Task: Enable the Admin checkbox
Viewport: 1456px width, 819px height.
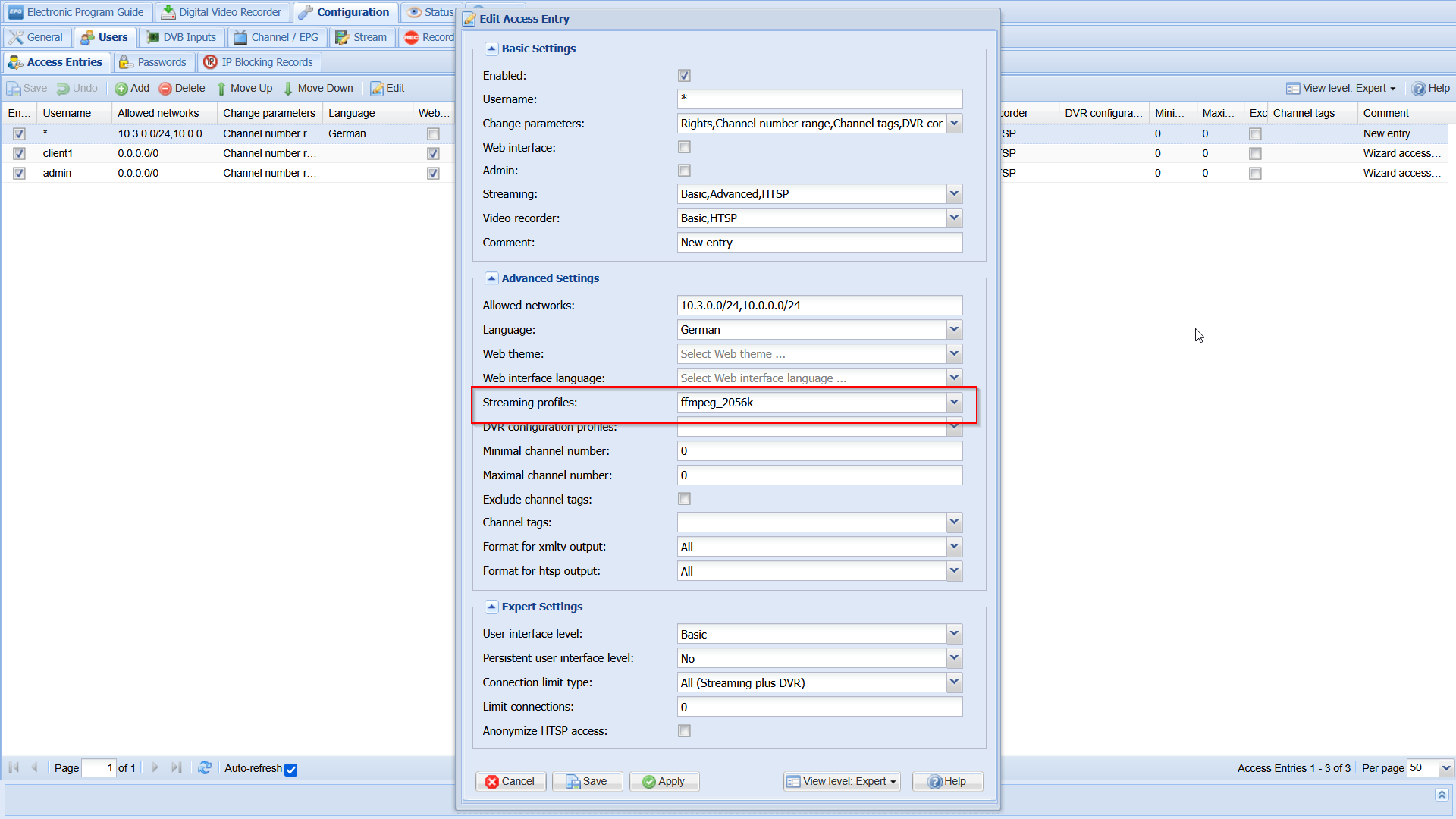Action: point(684,171)
